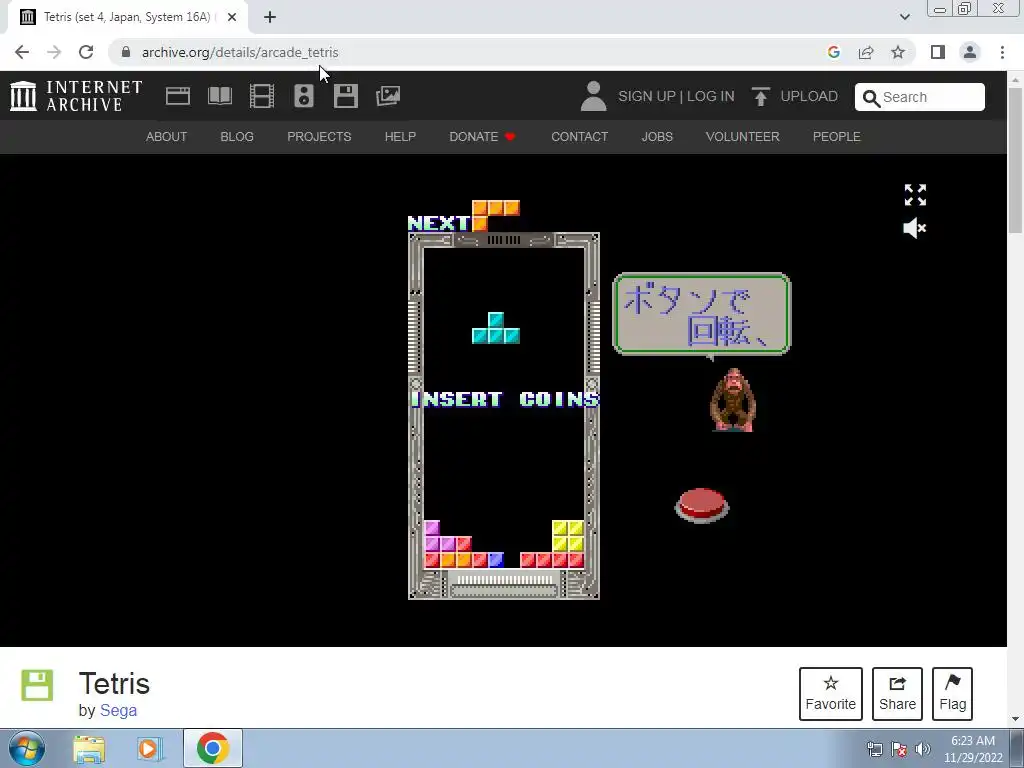Screen dimensions: 1024x768
Task: Open network tray icon
Action: 874,749
